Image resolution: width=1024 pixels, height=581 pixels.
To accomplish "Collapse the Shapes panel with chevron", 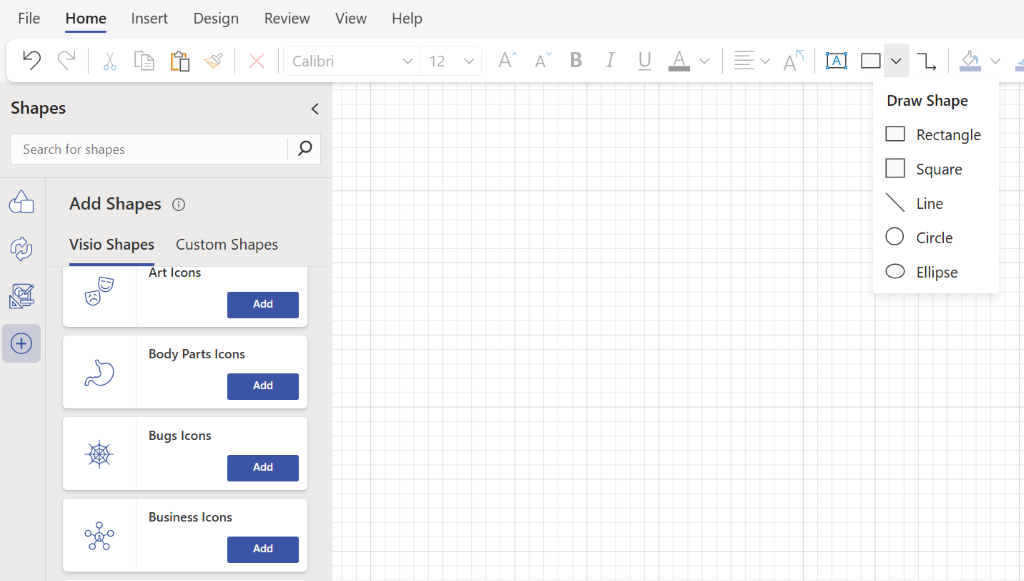I will (315, 109).
